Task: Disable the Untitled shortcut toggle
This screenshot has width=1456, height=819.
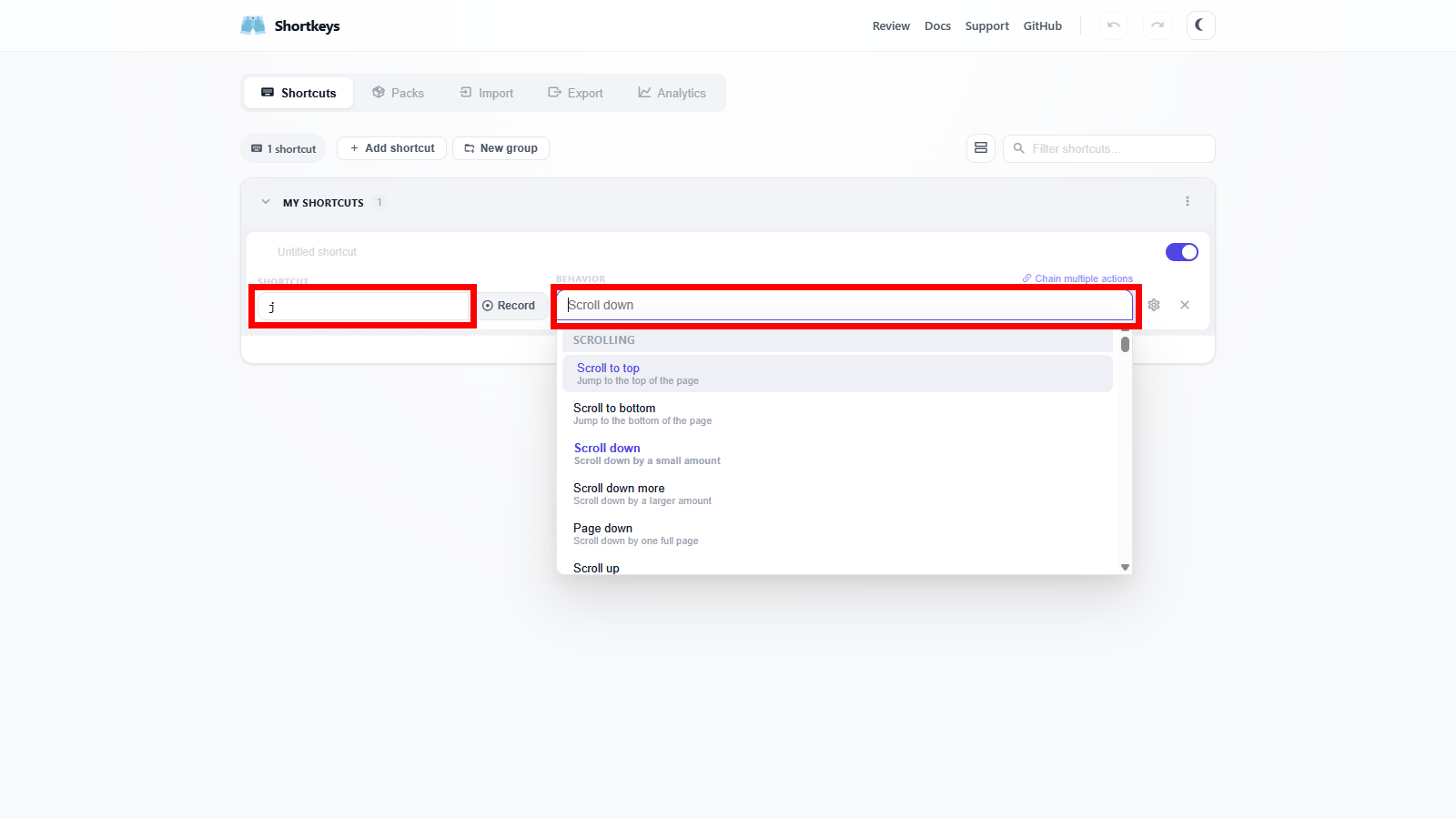Action: [1181, 252]
